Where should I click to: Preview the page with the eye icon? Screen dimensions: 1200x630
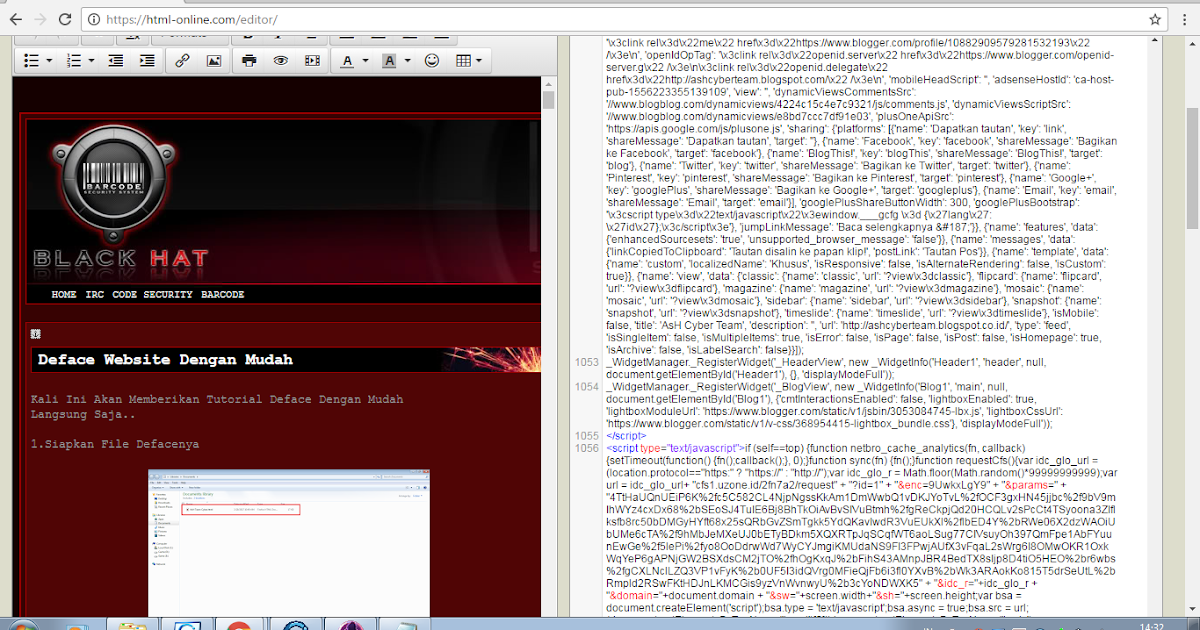point(282,60)
